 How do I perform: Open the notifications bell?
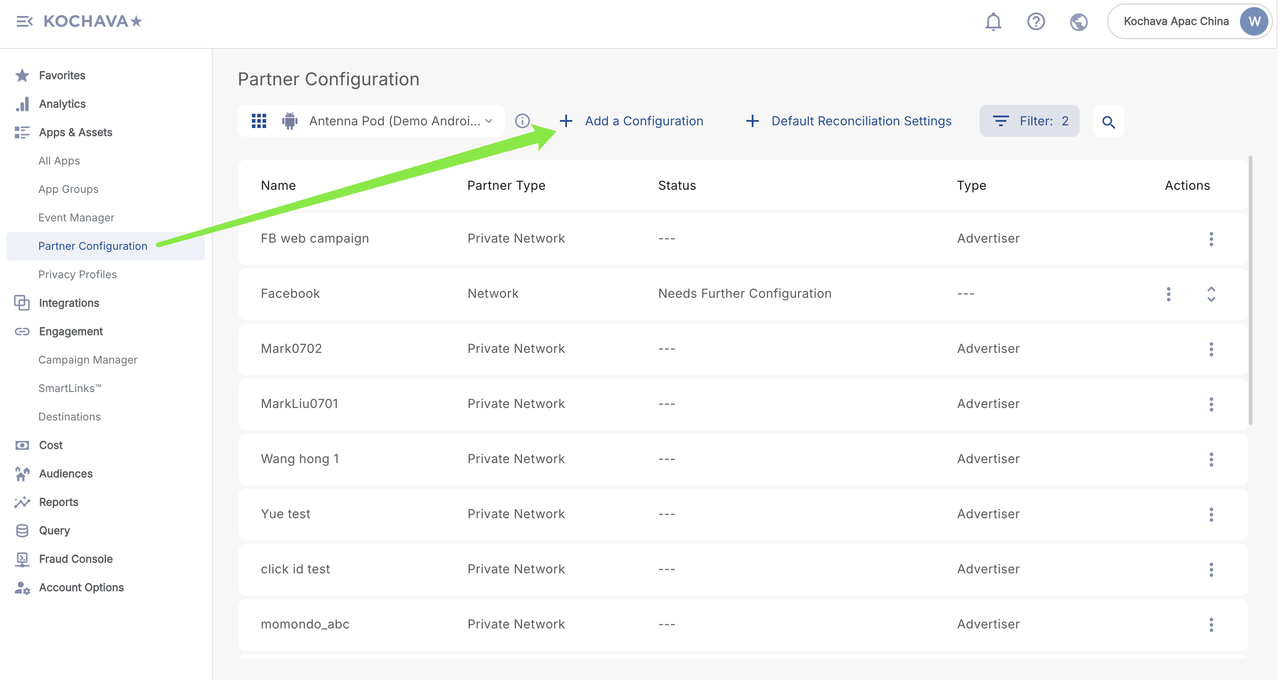(993, 22)
